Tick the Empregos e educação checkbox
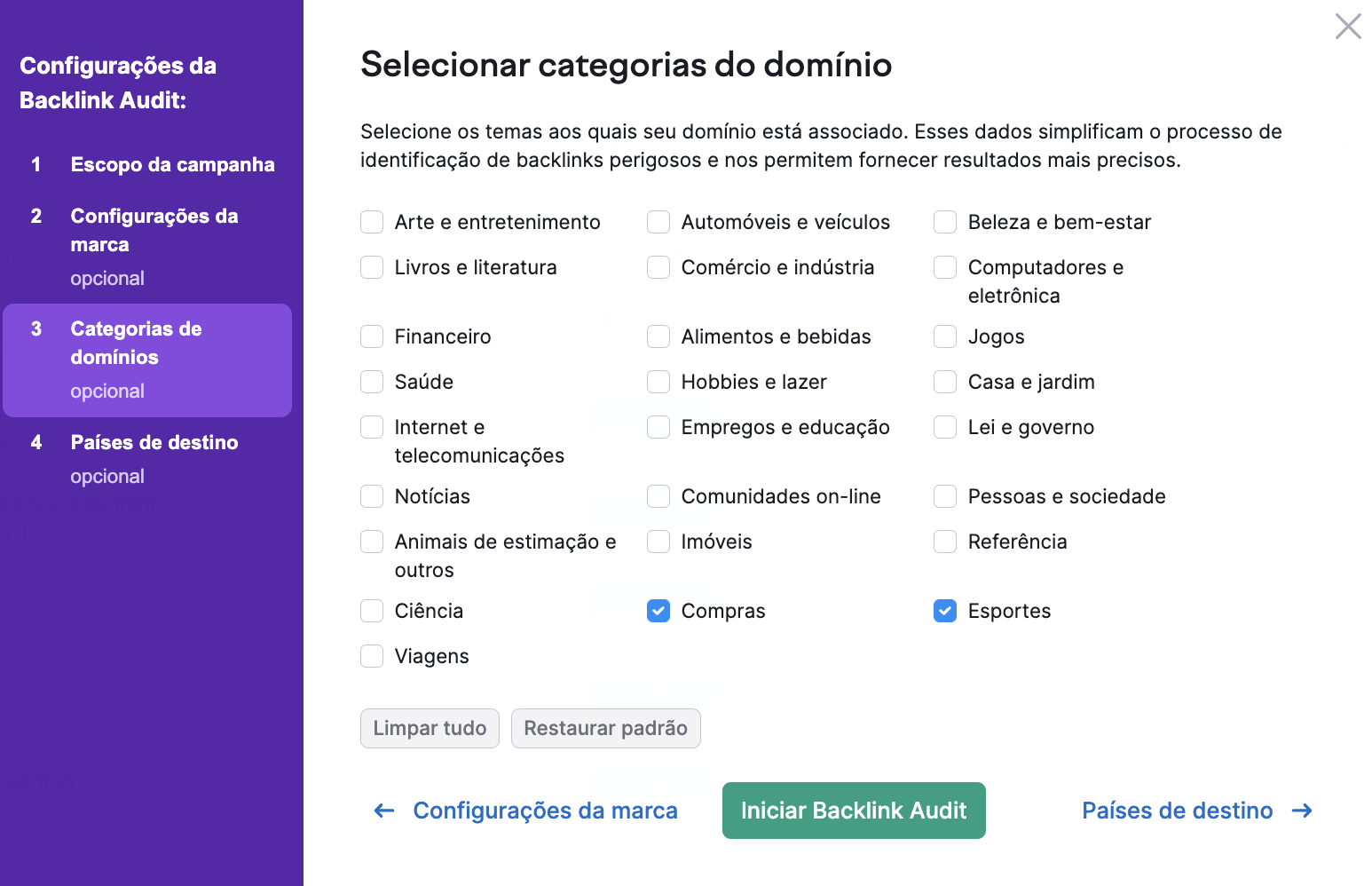 point(658,427)
